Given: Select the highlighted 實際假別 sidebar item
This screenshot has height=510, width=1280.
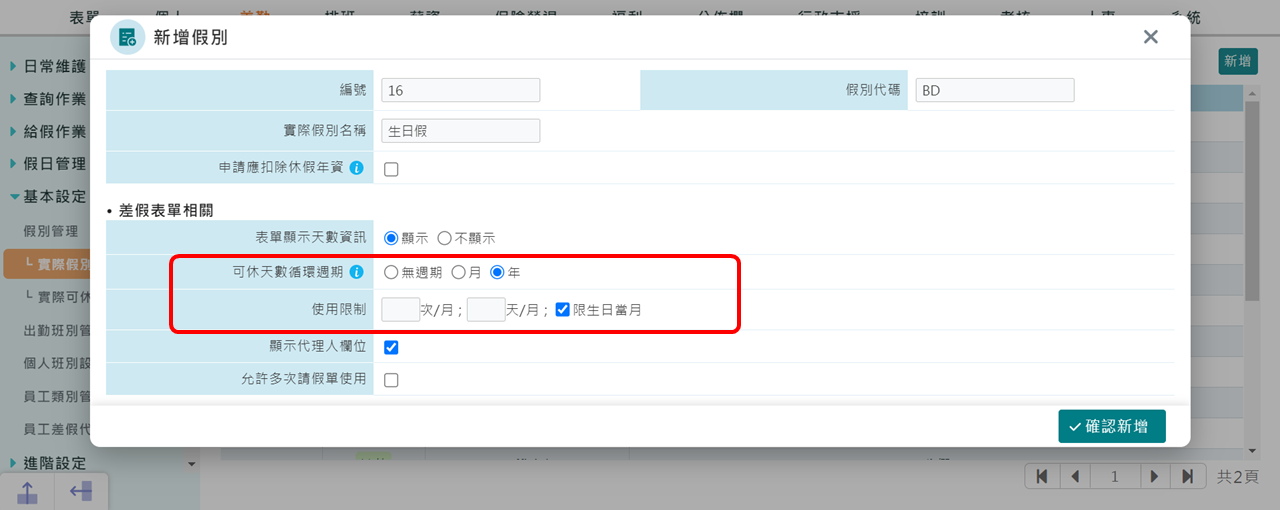Looking at the screenshot, I should coord(47,264).
